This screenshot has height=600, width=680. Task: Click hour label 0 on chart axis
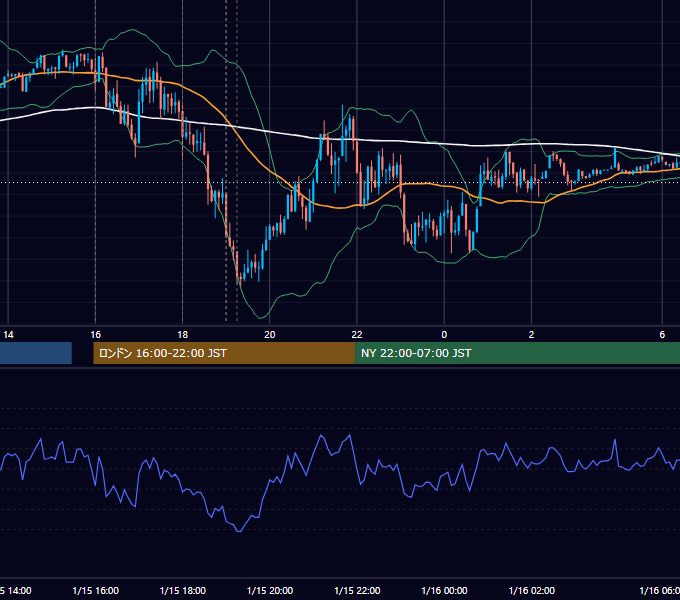(x=444, y=335)
